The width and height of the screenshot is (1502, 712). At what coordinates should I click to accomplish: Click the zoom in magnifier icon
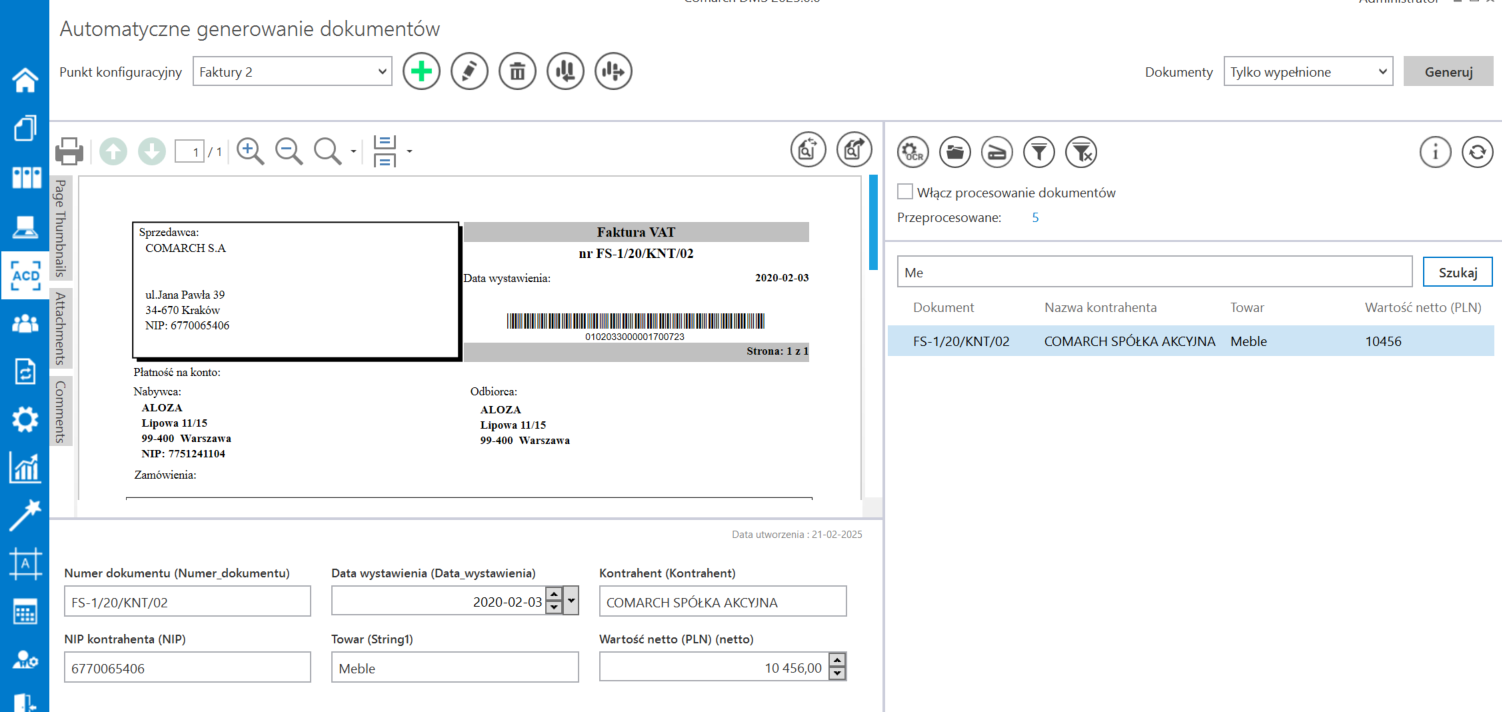point(250,151)
